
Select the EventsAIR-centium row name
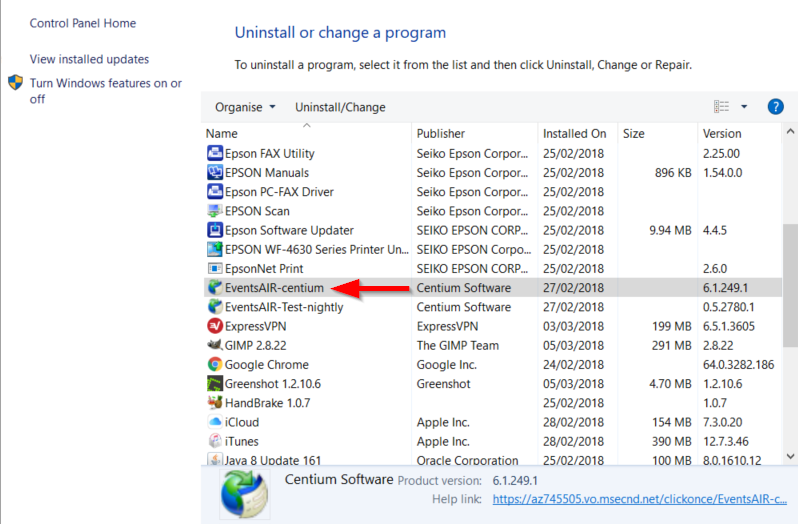[274, 288]
